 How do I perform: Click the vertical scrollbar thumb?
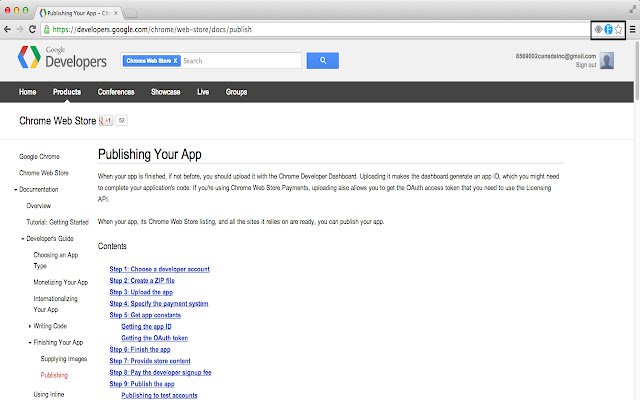(x=637, y=69)
